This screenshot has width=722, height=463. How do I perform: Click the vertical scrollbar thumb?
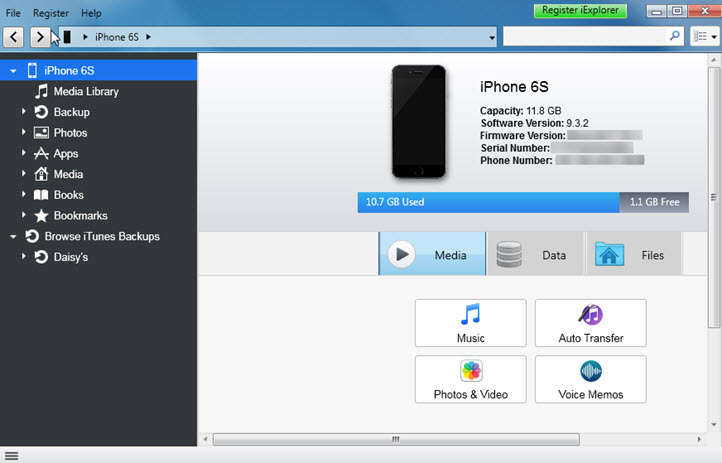[x=714, y=197]
